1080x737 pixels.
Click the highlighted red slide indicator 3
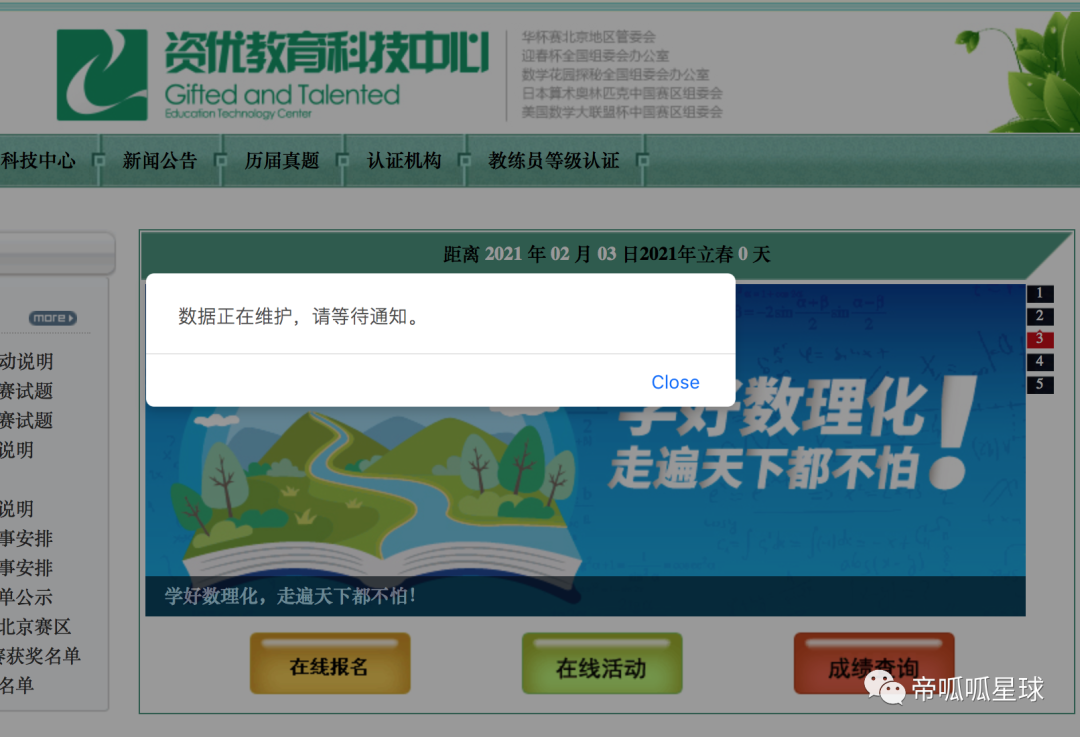[1040, 339]
